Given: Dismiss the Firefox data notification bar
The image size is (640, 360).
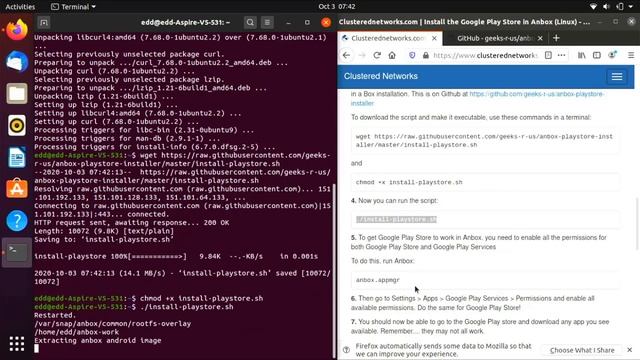Looking at the screenshot, I should tap(629, 350).
